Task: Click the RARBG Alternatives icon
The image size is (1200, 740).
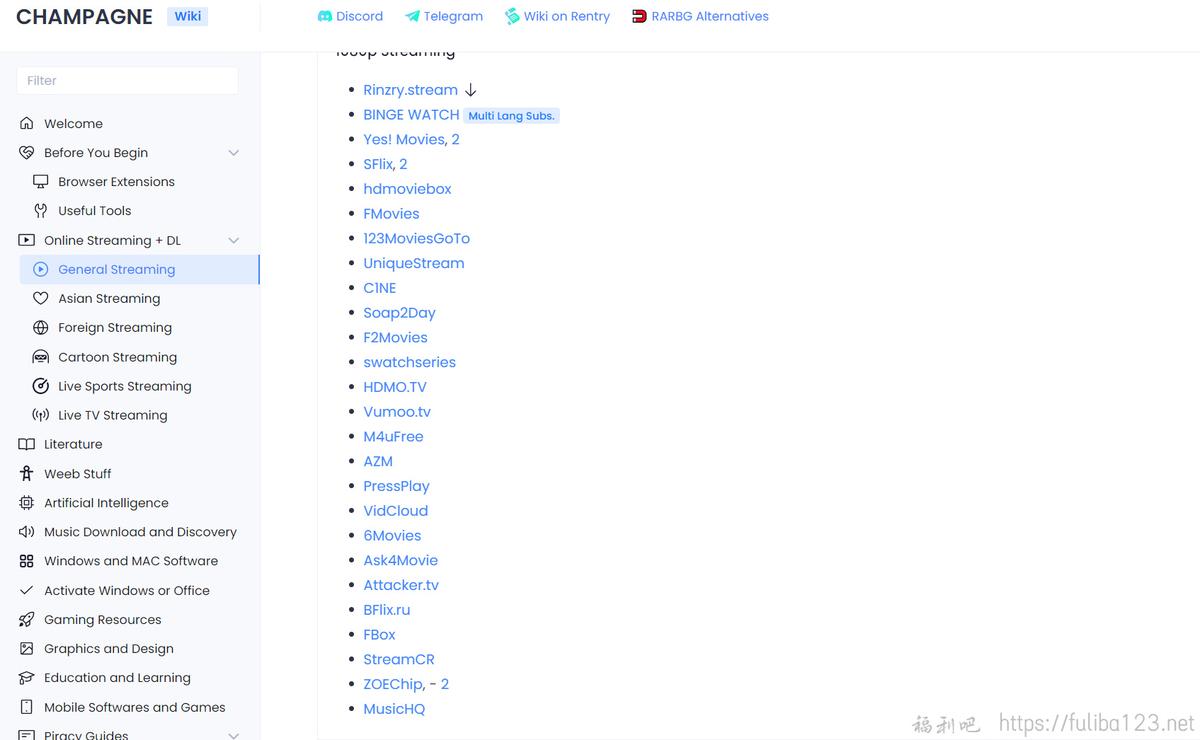Action: (x=639, y=16)
